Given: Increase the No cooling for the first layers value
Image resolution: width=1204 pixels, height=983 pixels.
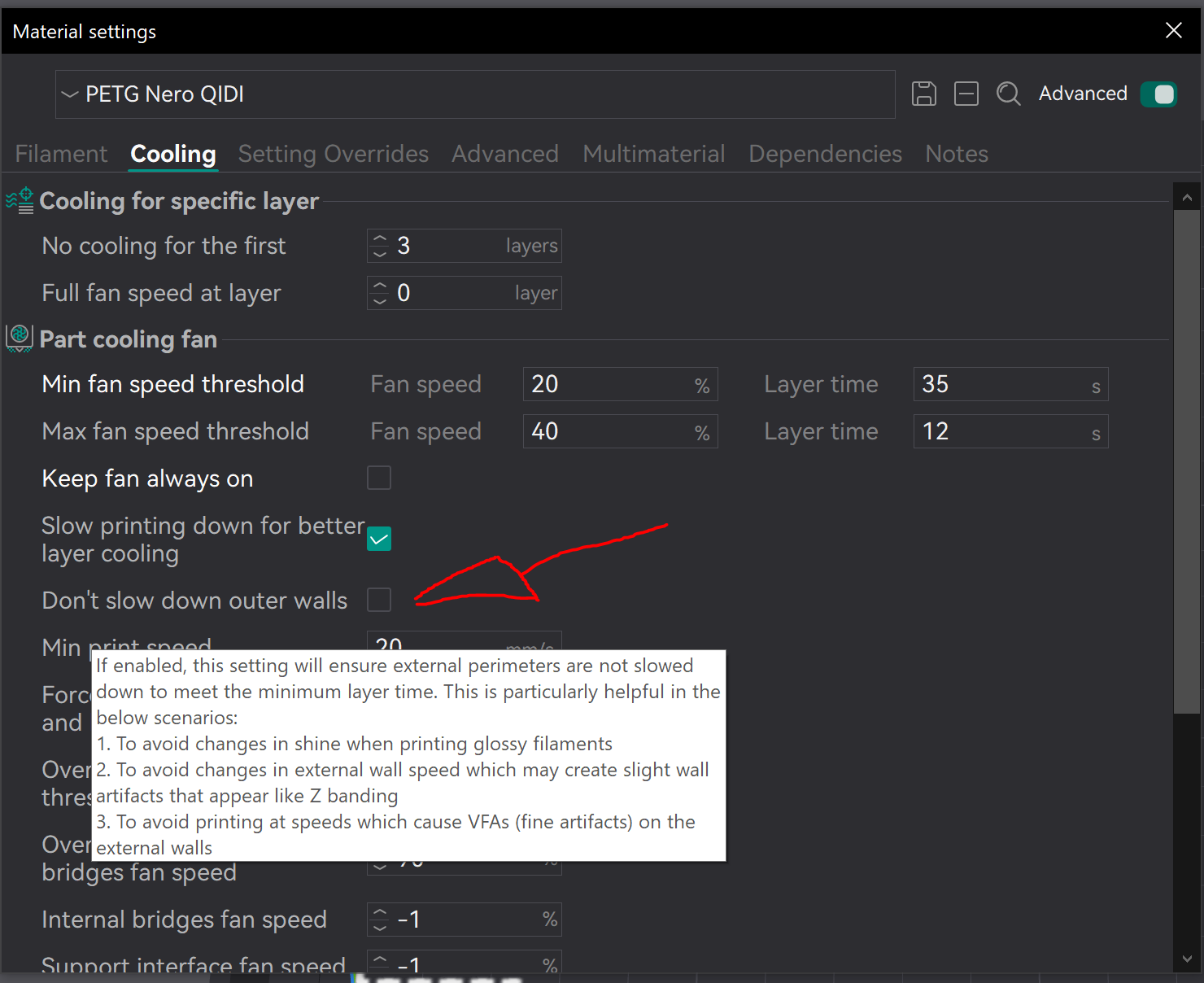Looking at the screenshot, I should tap(380, 239).
